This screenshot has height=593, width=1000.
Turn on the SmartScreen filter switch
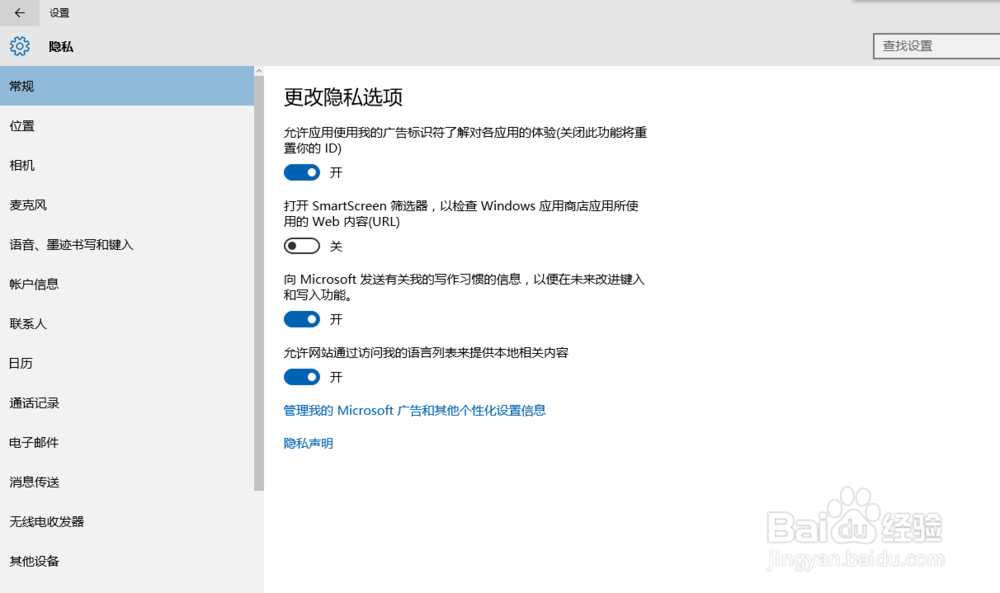pos(302,245)
